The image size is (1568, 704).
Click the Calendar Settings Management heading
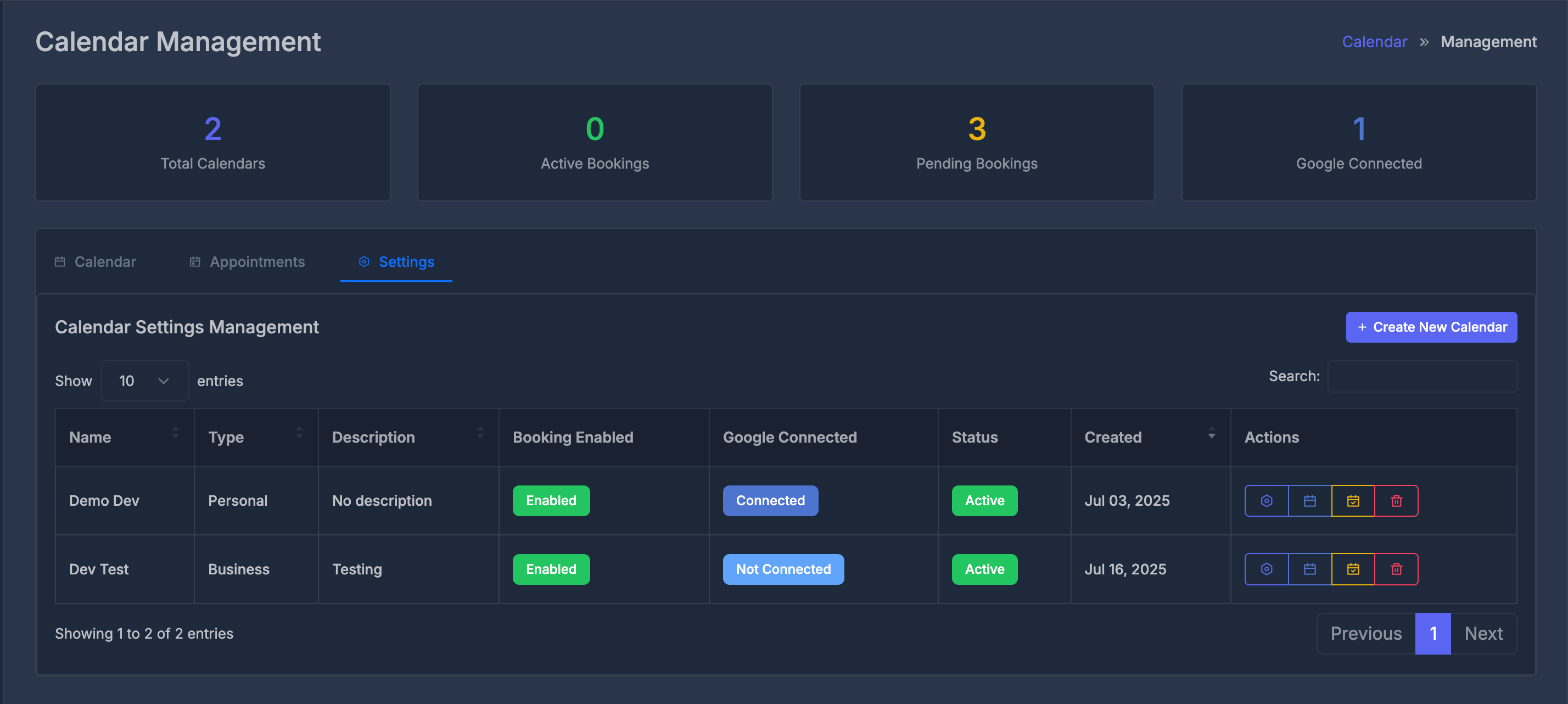click(x=187, y=327)
